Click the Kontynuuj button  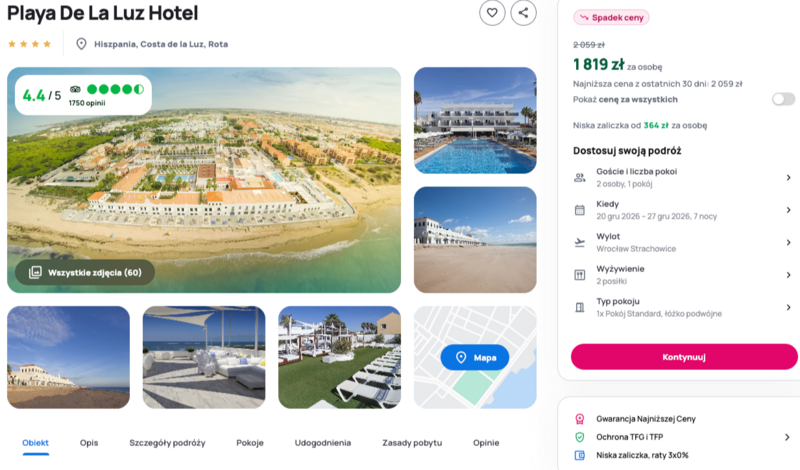[x=684, y=357]
